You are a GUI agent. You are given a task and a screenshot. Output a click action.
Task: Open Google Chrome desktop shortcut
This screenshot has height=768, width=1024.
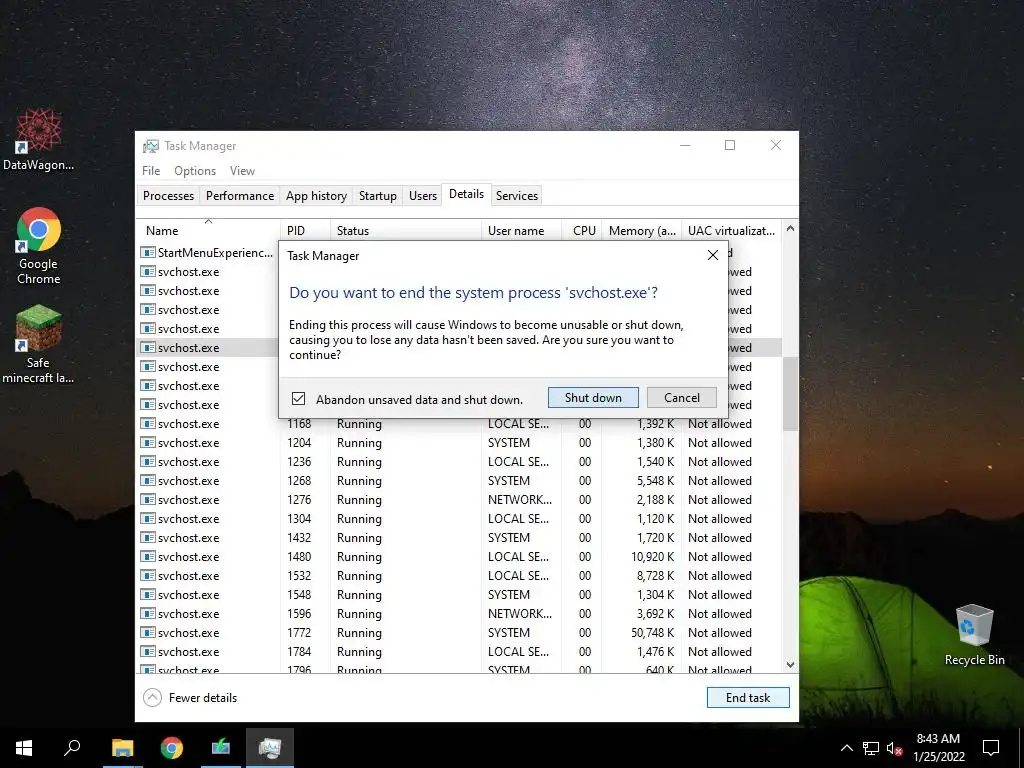pyautogui.click(x=39, y=246)
